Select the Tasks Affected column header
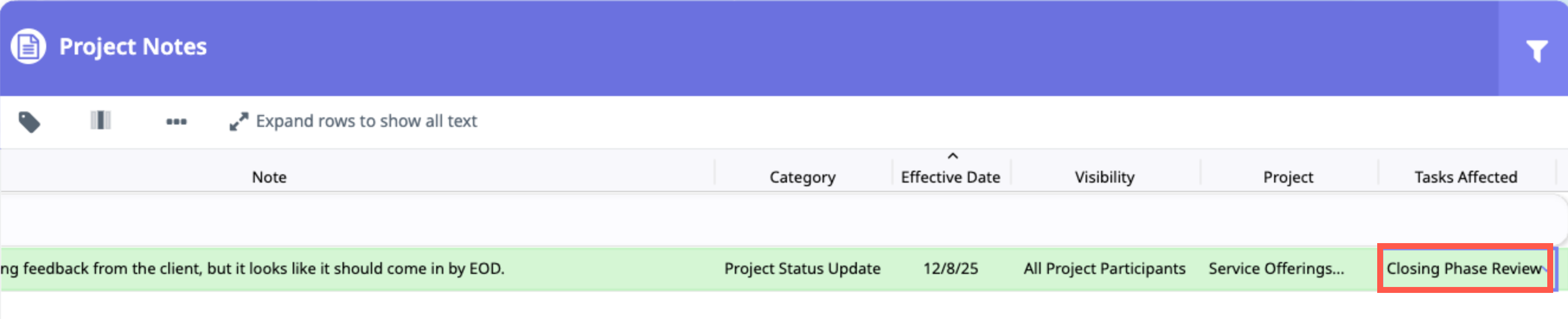Image resolution: width=1568 pixels, height=319 pixels. pyautogui.click(x=1465, y=177)
